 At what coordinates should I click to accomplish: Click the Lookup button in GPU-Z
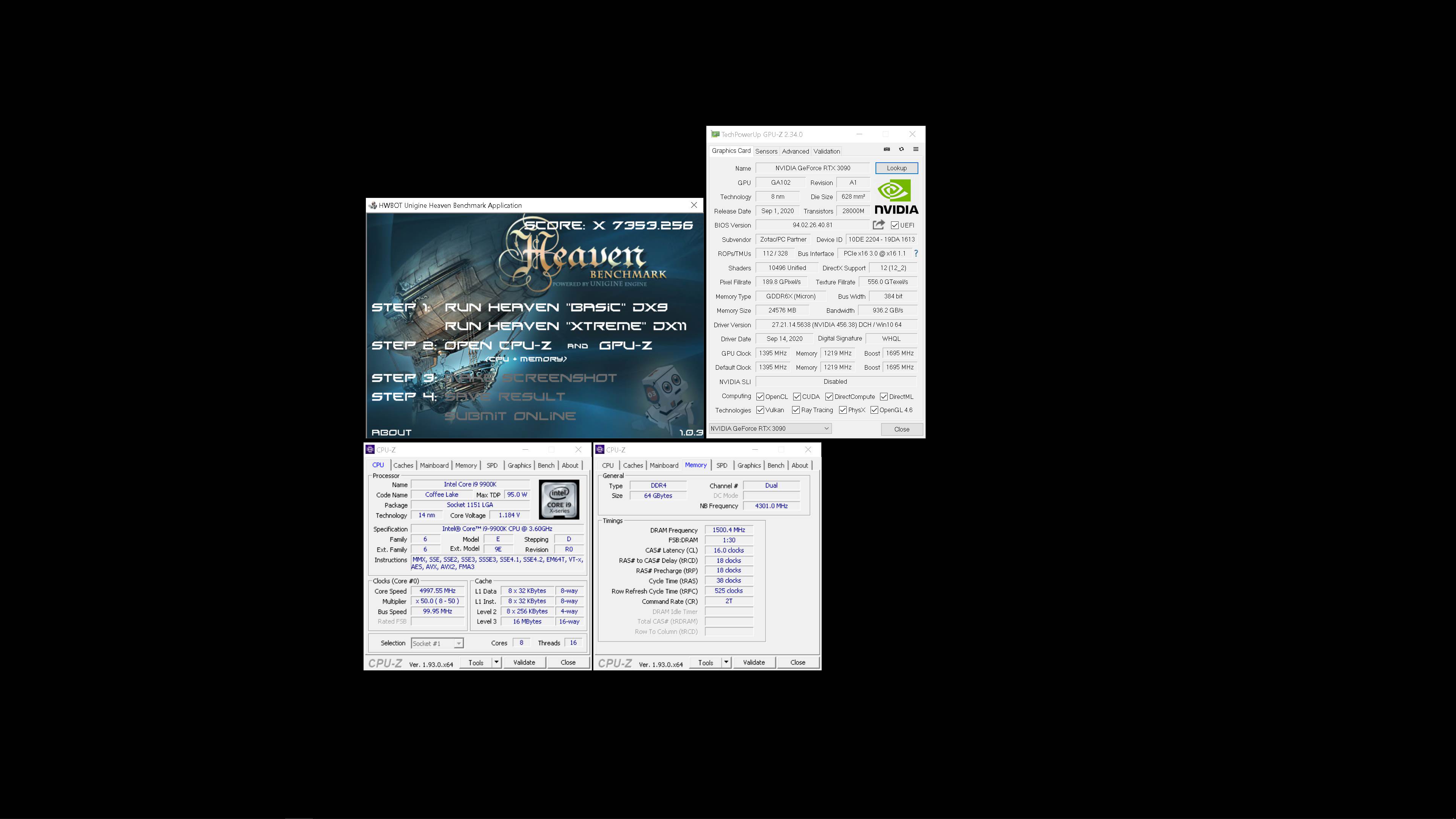(896, 168)
